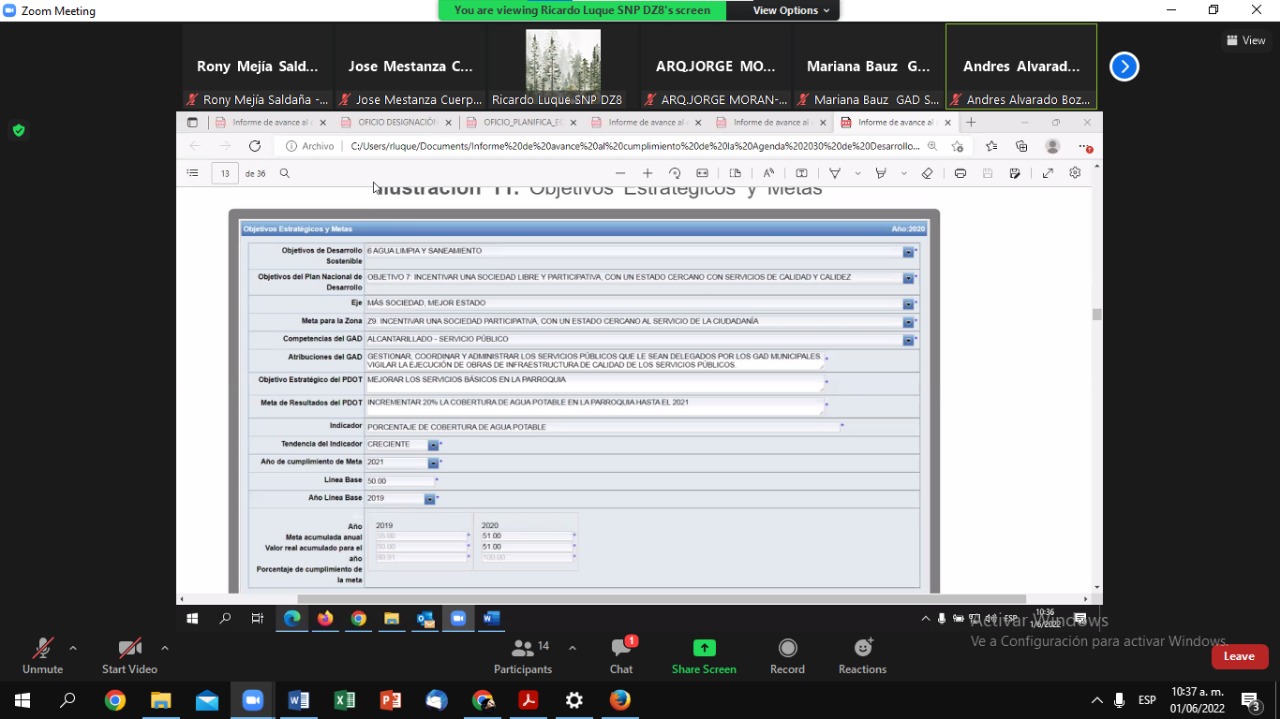Switch layout with the View button
Screen dimensions: 1280x719
[1246, 41]
